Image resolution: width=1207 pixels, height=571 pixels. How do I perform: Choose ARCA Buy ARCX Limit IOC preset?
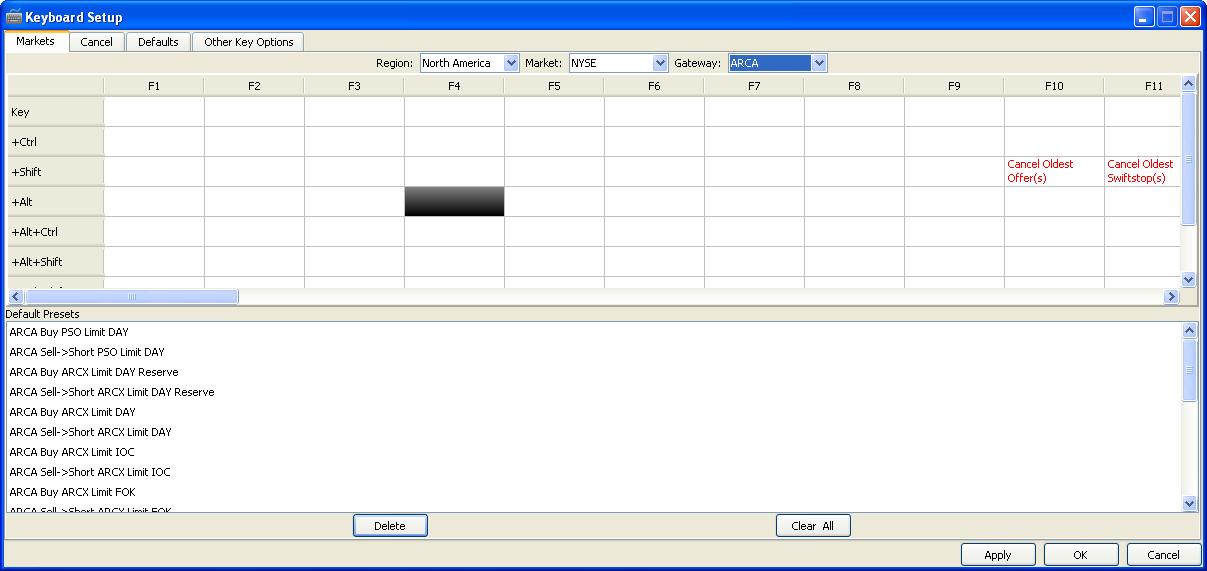pos(72,452)
